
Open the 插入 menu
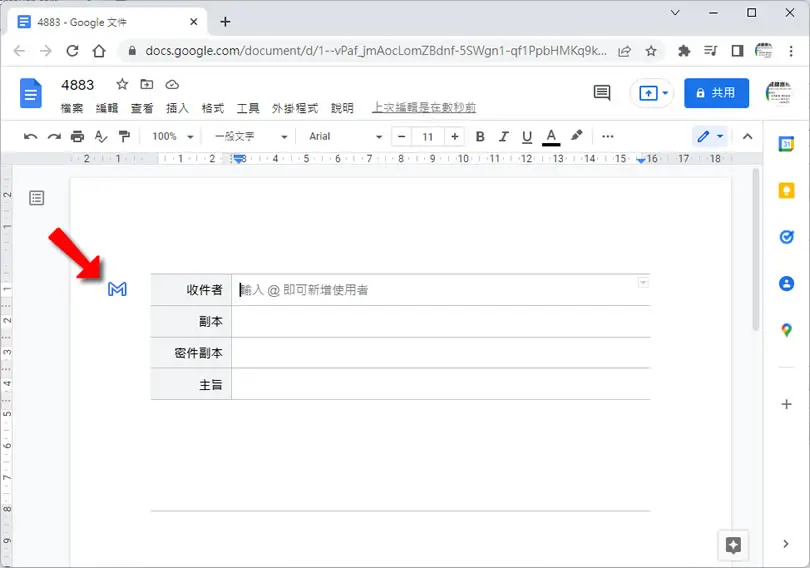(177, 108)
